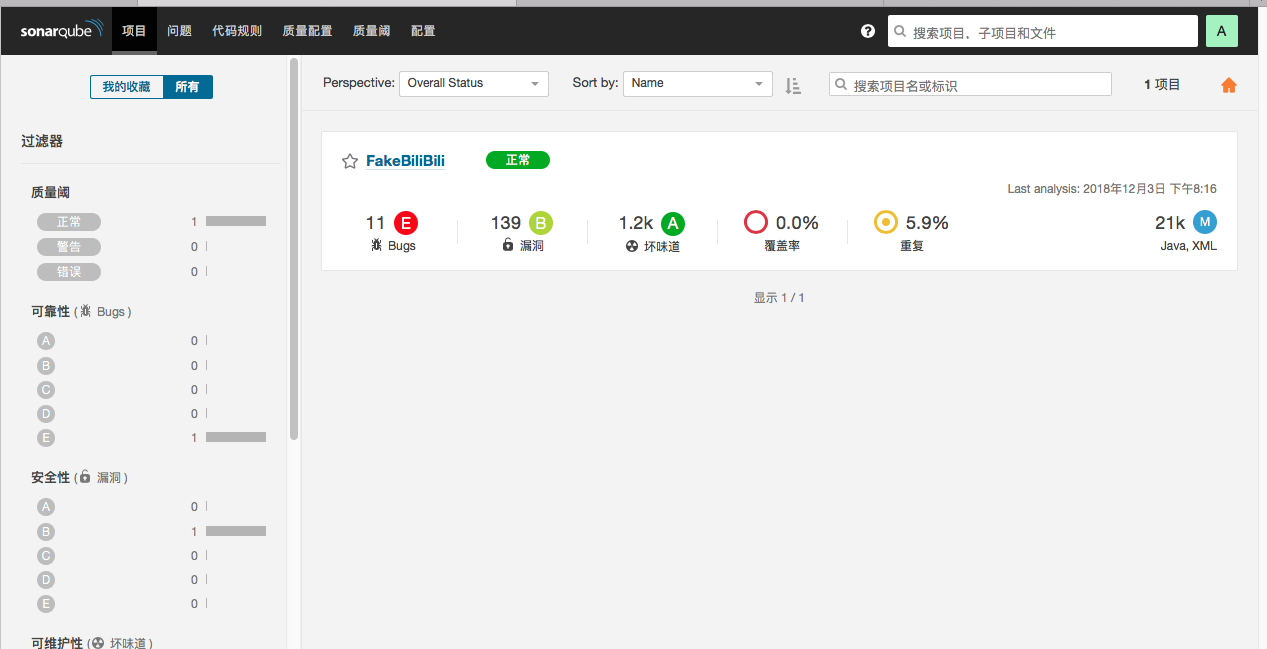1267x649 pixels.
Task: Toggle sort order ascending/descending icon
Action: pos(793,85)
